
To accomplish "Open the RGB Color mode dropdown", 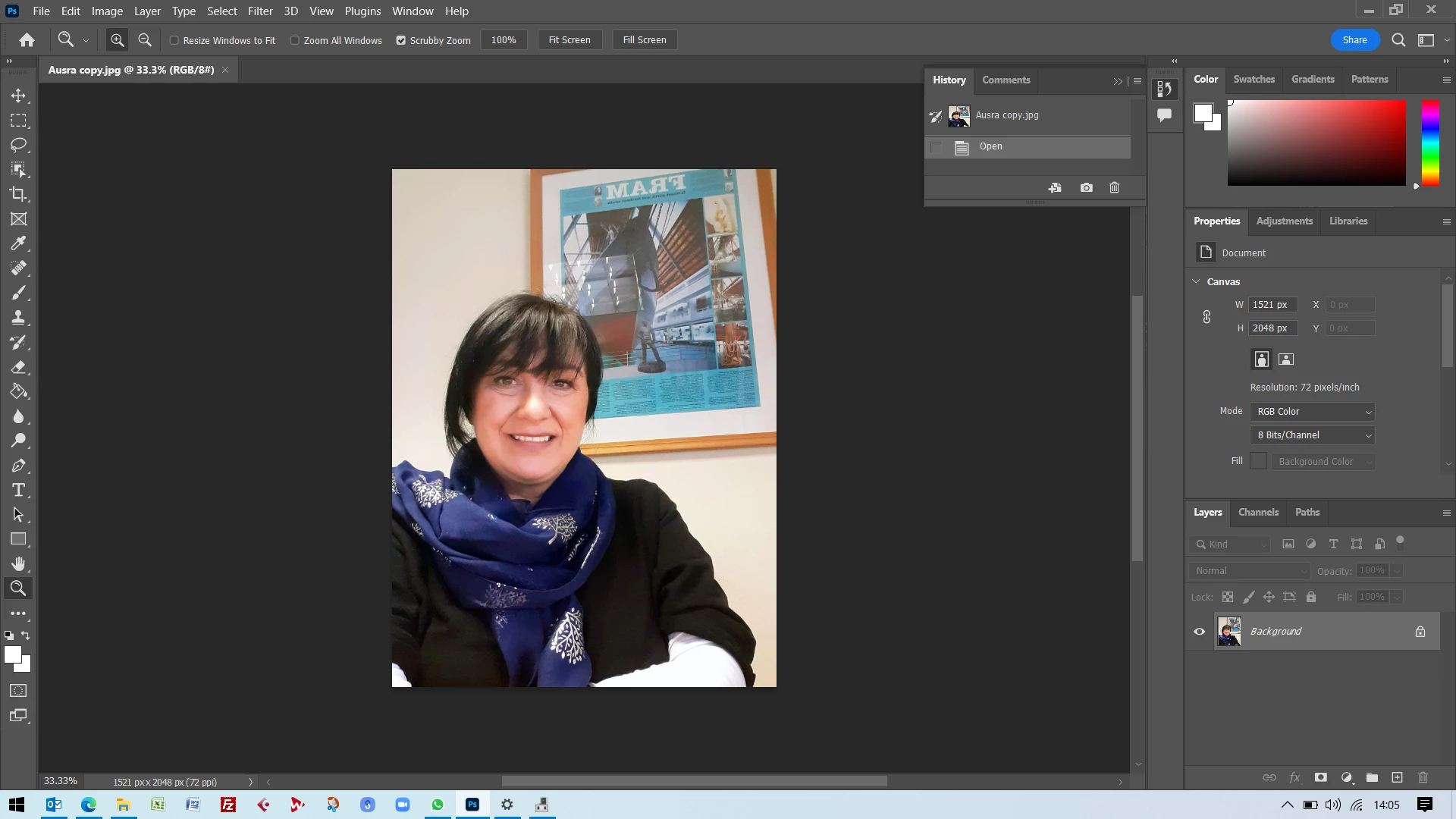I will point(1313,412).
